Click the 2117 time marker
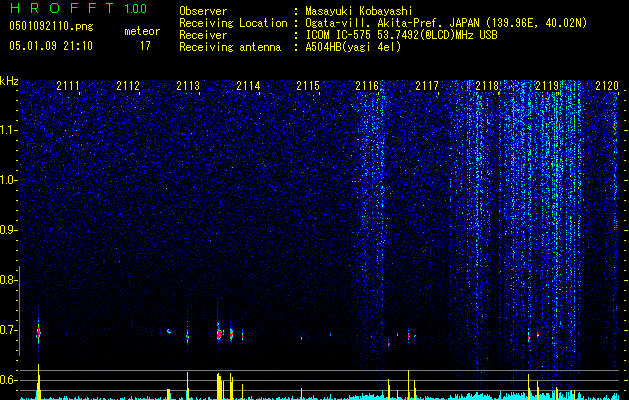The width and height of the screenshot is (629, 400). click(x=427, y=86)
